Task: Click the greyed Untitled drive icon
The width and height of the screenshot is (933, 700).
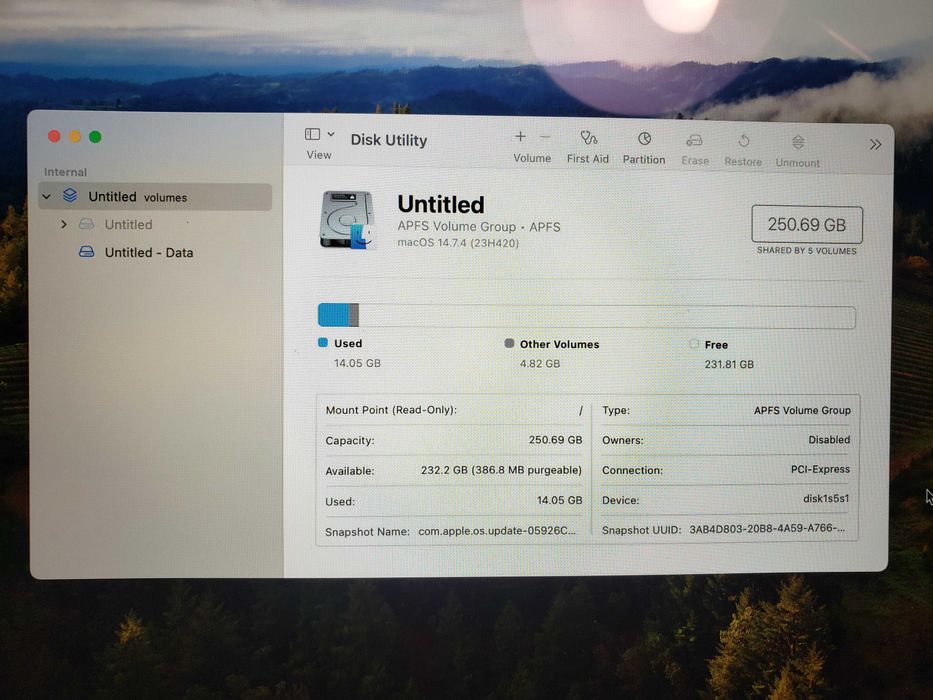Action: [86, 224]
